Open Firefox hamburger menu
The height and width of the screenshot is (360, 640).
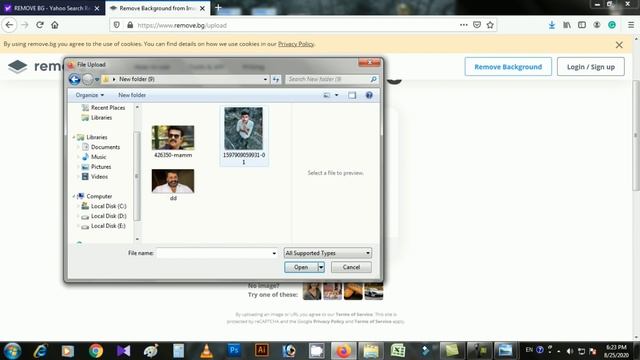[631, 25]
